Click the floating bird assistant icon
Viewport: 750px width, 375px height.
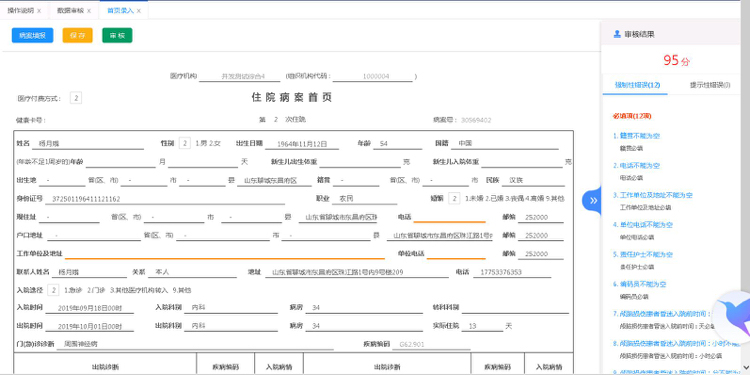pyautogui.click(x=734, y=316)
